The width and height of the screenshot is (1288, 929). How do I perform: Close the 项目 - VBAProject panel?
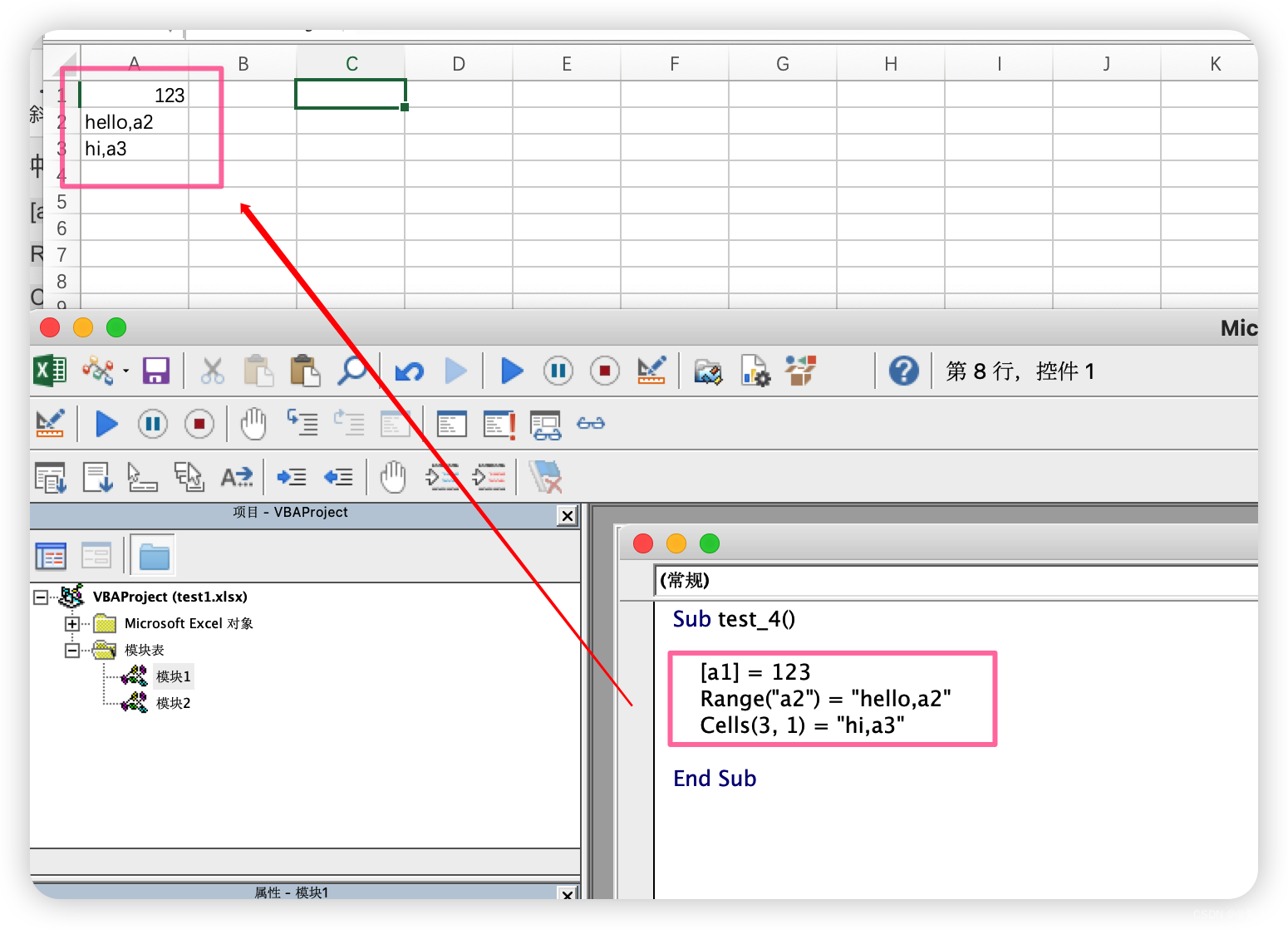click(568, 515)
